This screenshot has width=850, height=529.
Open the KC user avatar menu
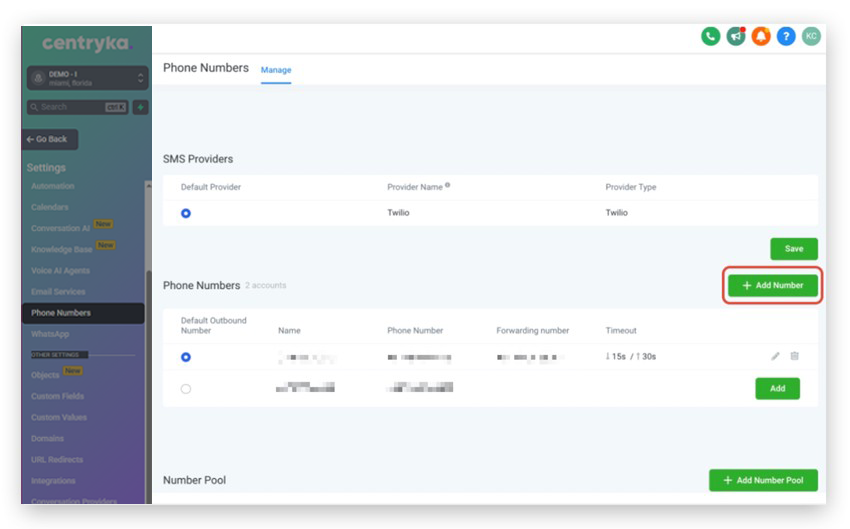[x=811, y=36]
